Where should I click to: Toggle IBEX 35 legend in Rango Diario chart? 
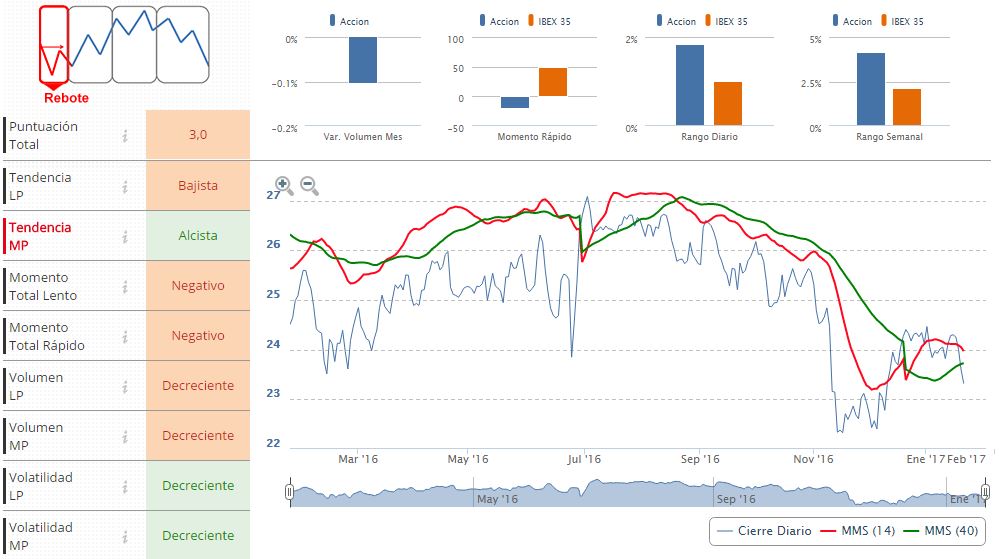click(x=726, y=21)
